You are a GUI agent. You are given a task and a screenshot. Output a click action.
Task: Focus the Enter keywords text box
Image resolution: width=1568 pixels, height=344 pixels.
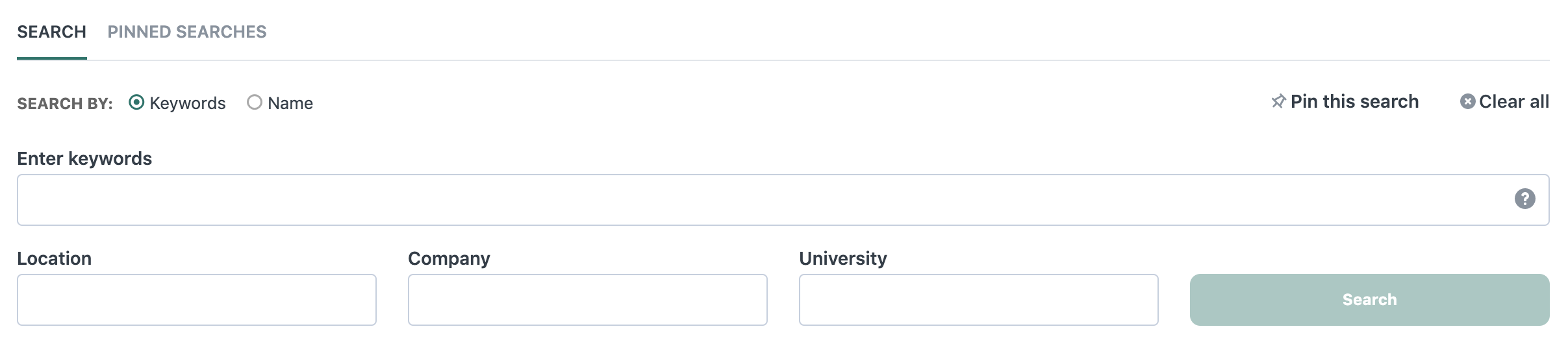[x=783, y=200]
